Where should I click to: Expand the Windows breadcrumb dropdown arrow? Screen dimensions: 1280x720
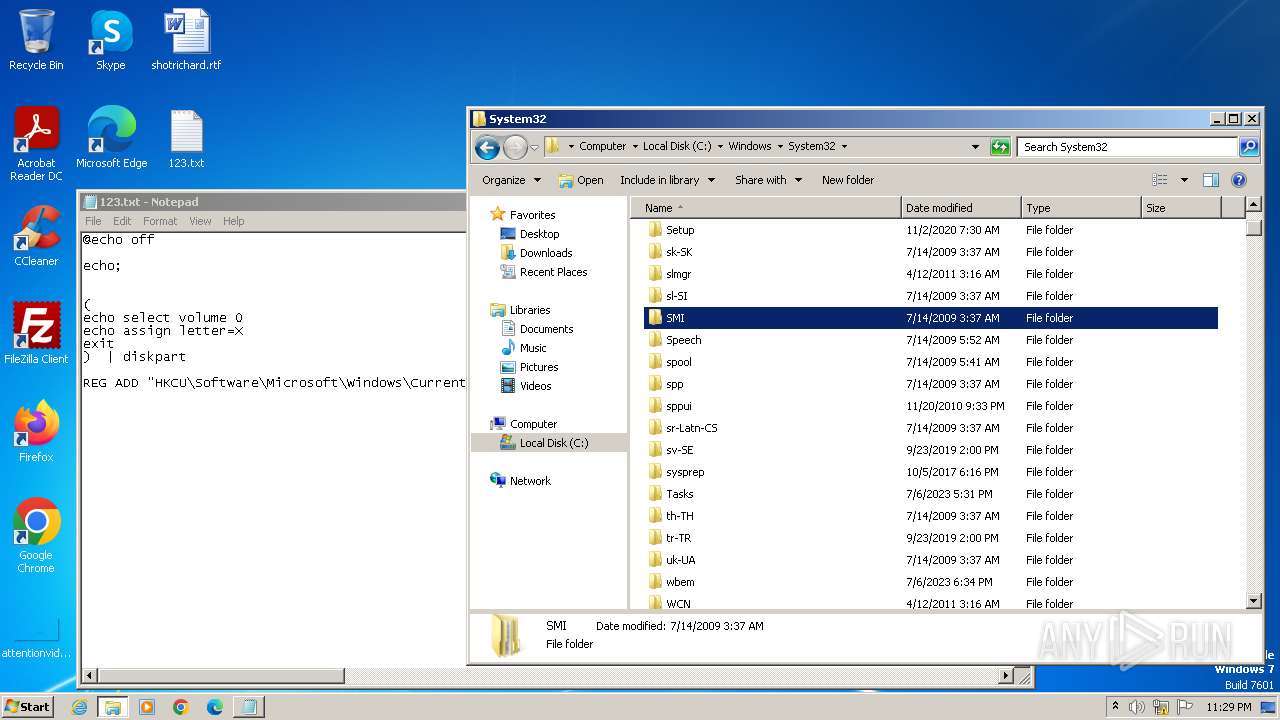[x=780, y=146]
